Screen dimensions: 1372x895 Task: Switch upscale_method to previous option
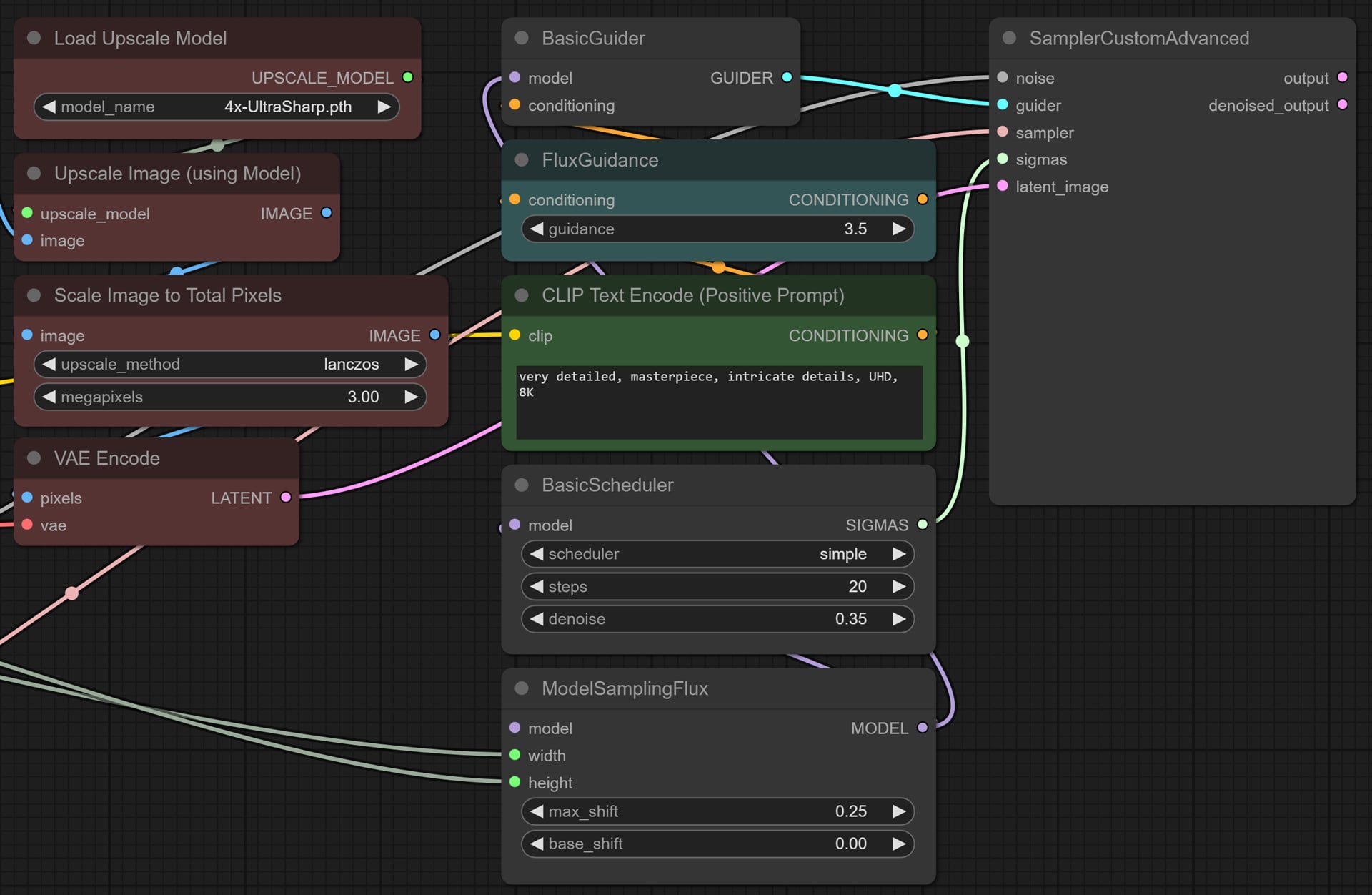(49, 364)
